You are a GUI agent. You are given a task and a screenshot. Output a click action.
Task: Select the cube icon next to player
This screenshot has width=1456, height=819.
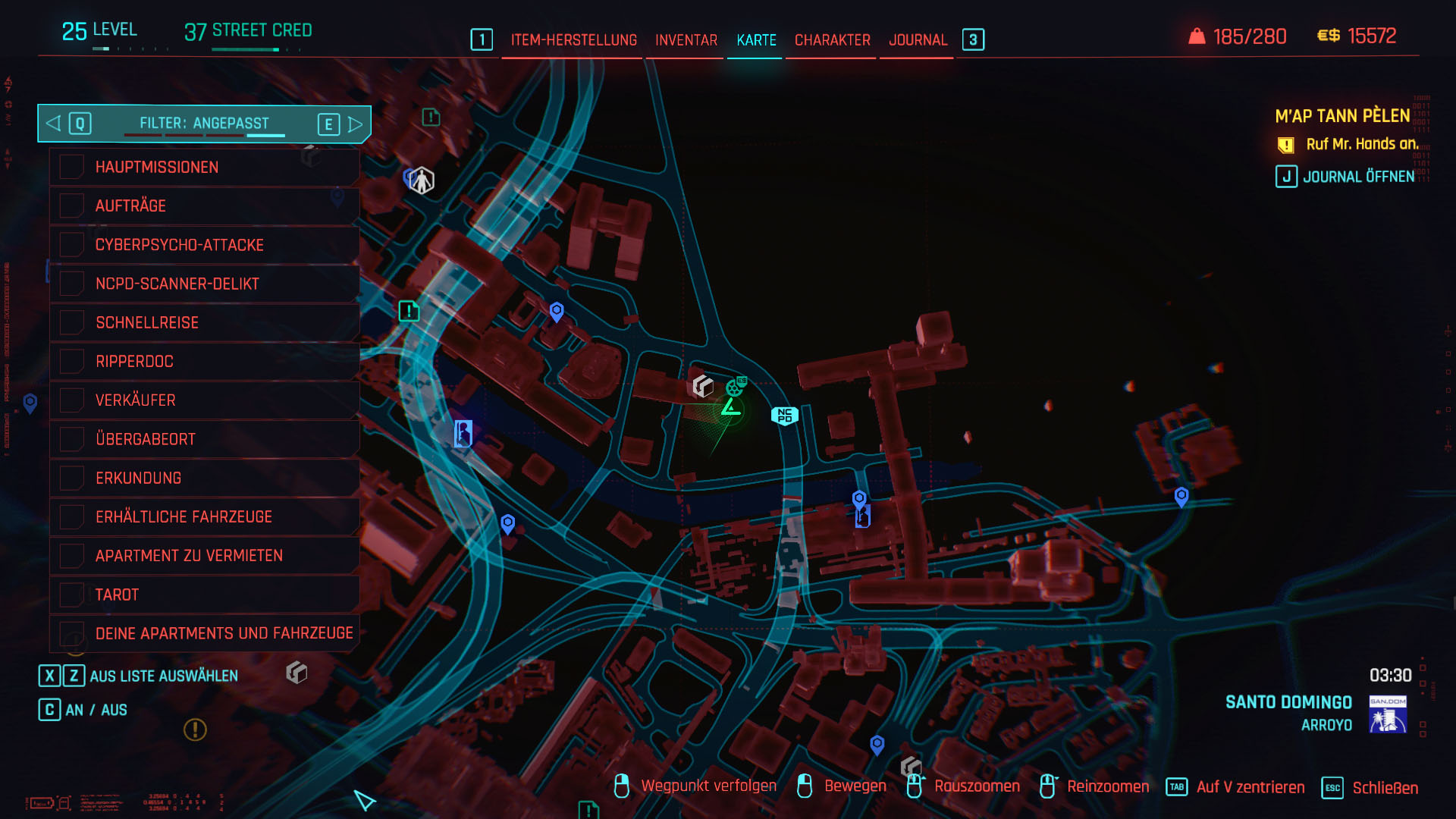(x=703, y=386)
